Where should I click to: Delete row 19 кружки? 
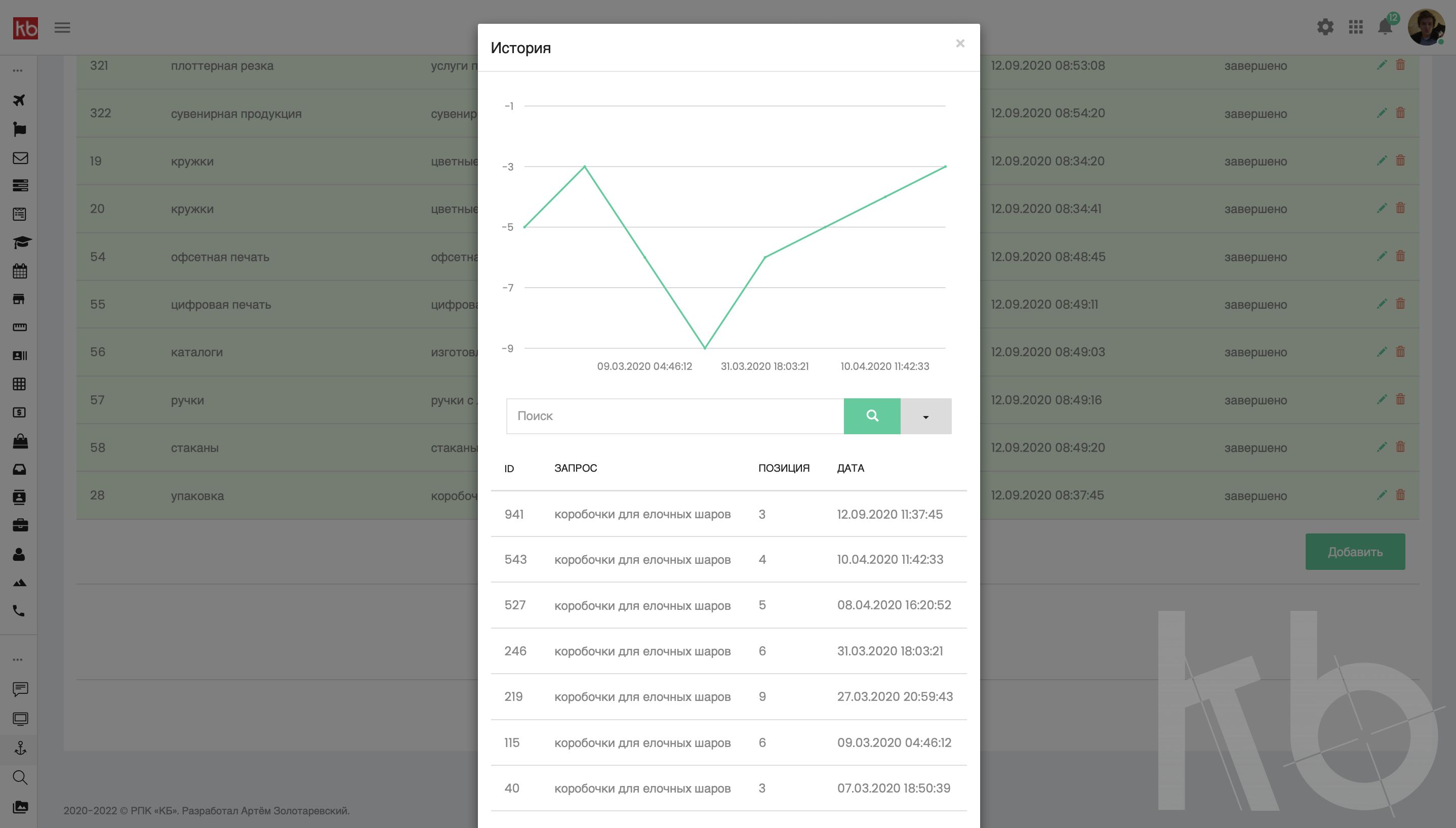[1400, 160]
